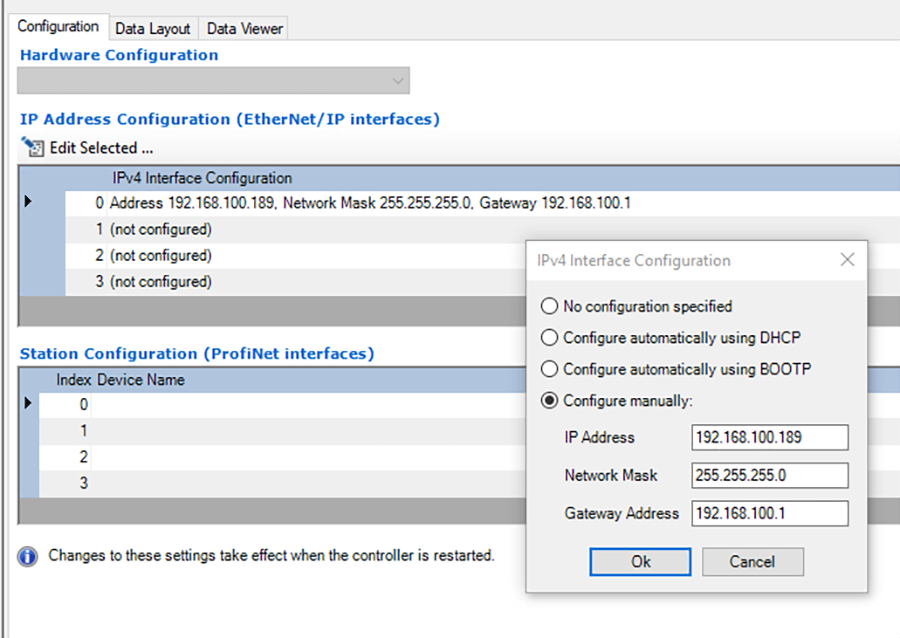Choose Configure automatically using BOOTP

click(549, 369)
